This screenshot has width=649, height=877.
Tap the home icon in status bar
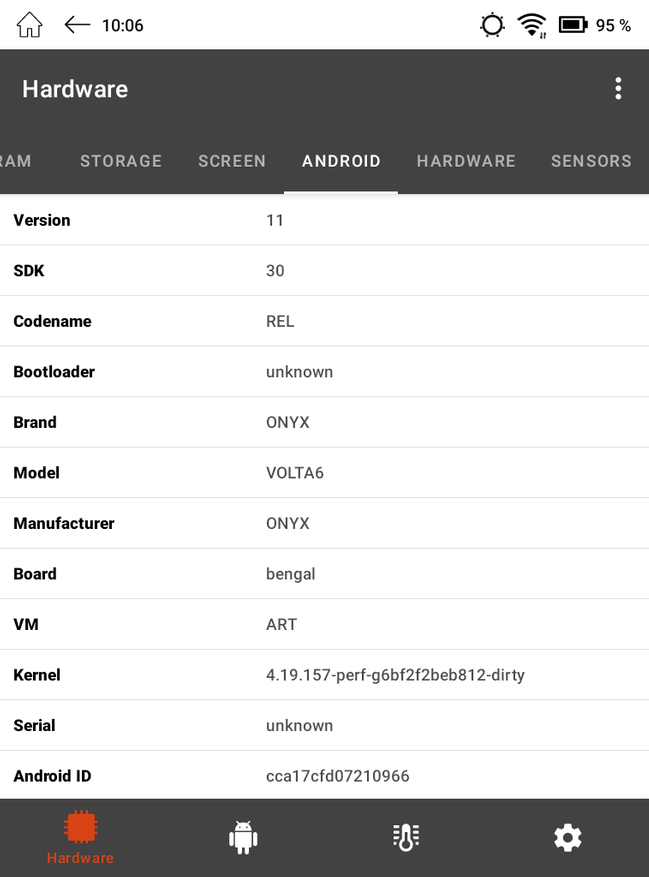pos(29,25)
